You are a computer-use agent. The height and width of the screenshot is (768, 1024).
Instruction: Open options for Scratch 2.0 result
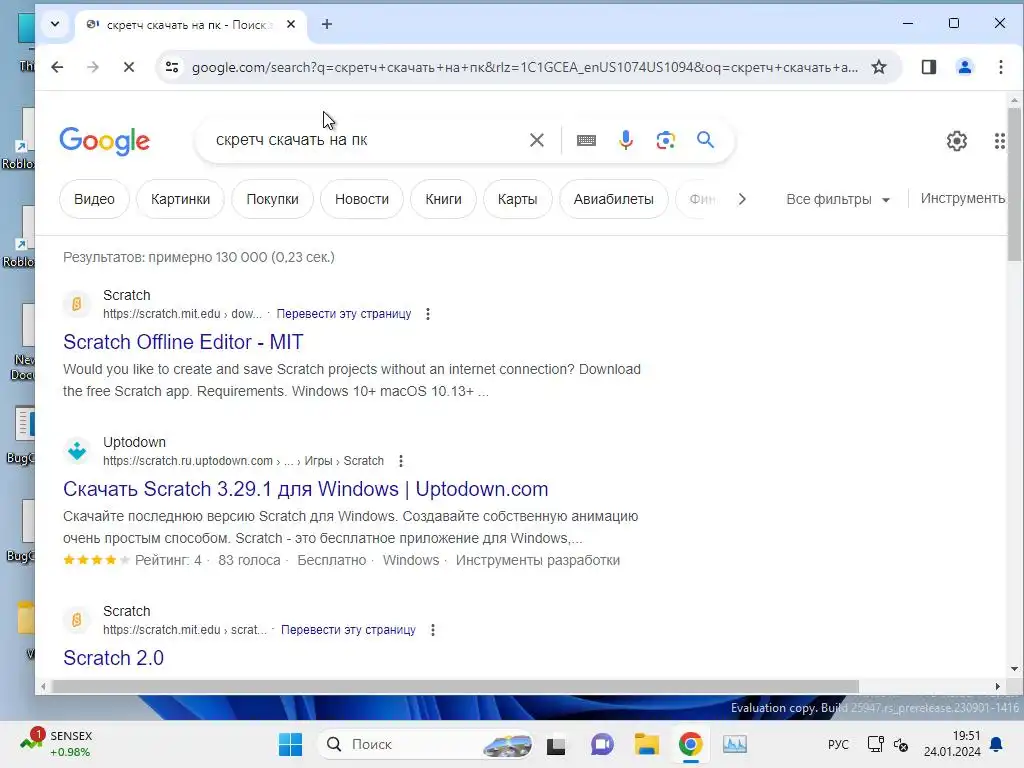[x=432, y=630]
